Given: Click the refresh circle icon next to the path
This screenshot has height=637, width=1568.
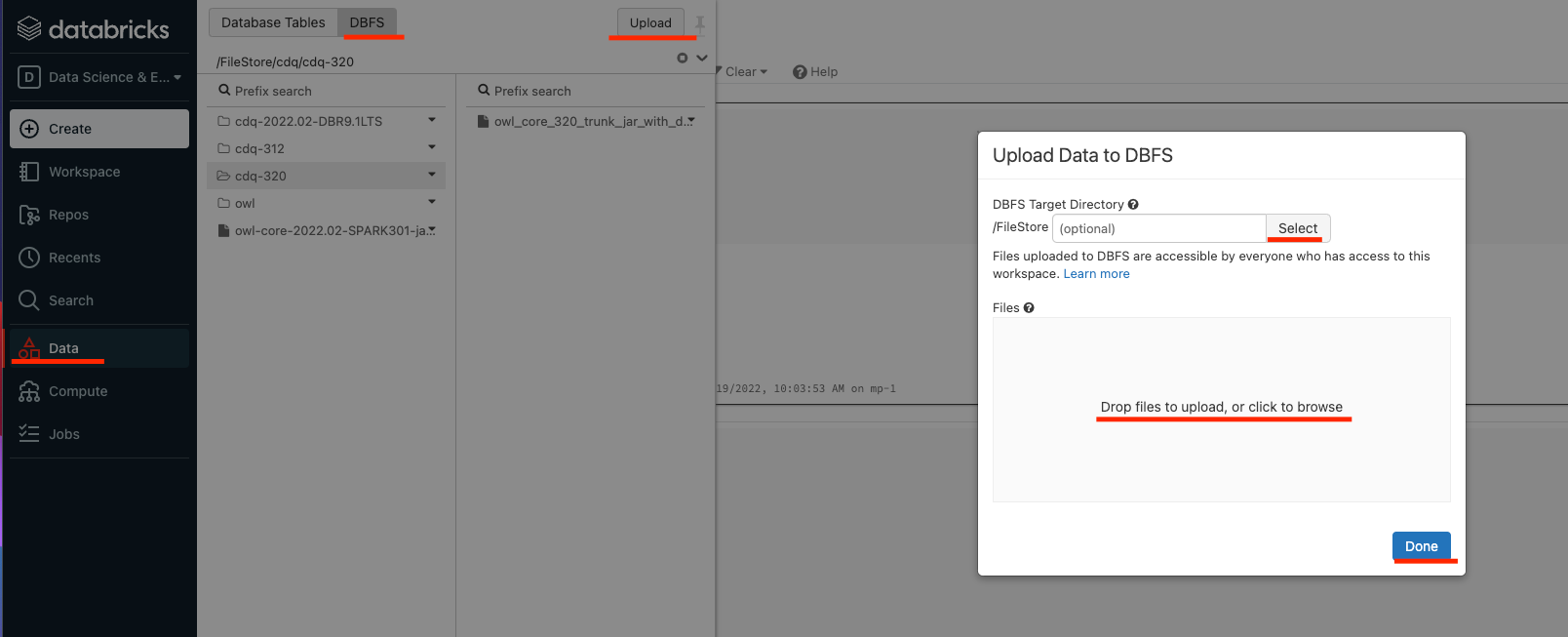Looking at the screenshot, I should [683, 59].
